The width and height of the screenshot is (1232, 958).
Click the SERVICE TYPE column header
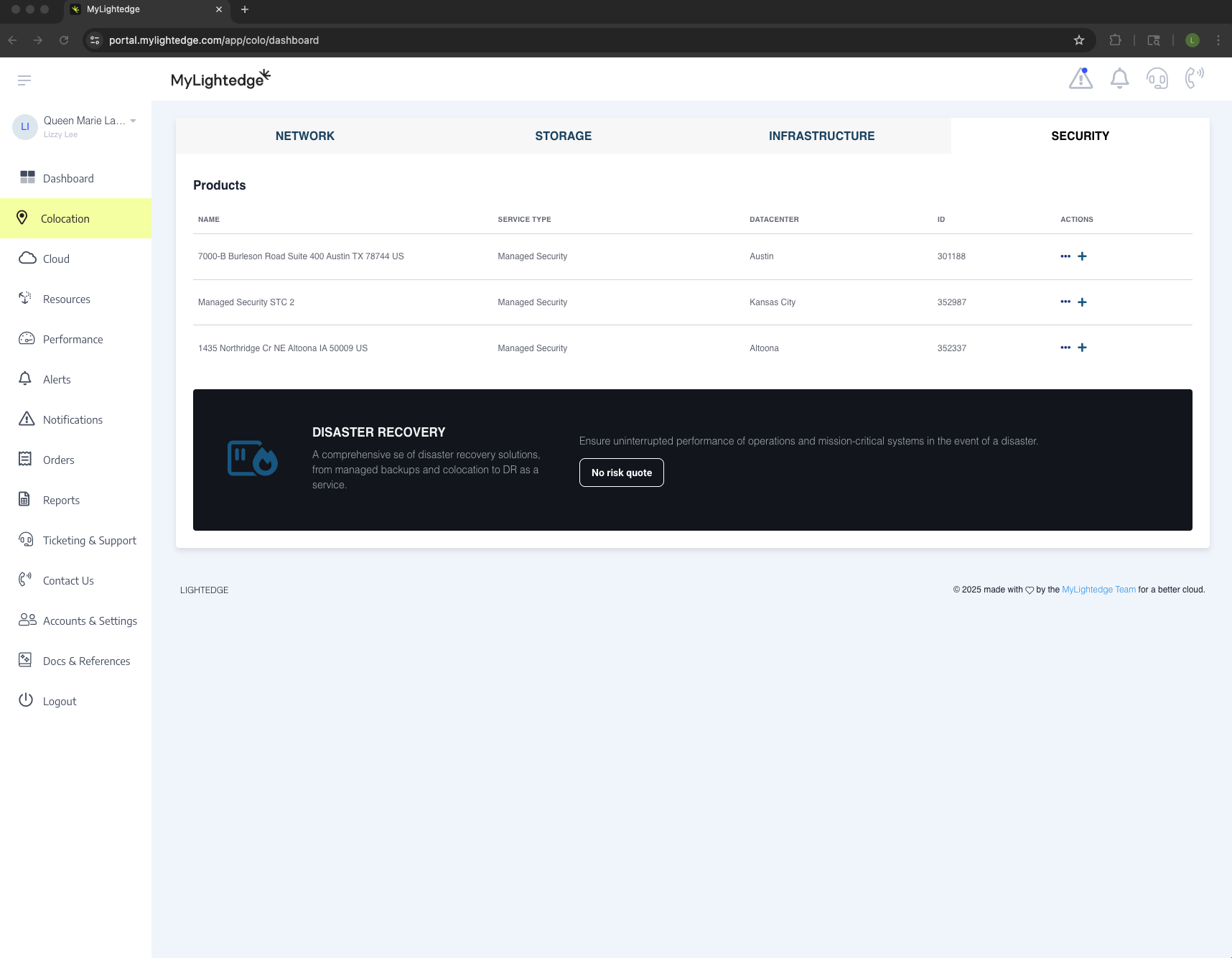pos(525,220)
